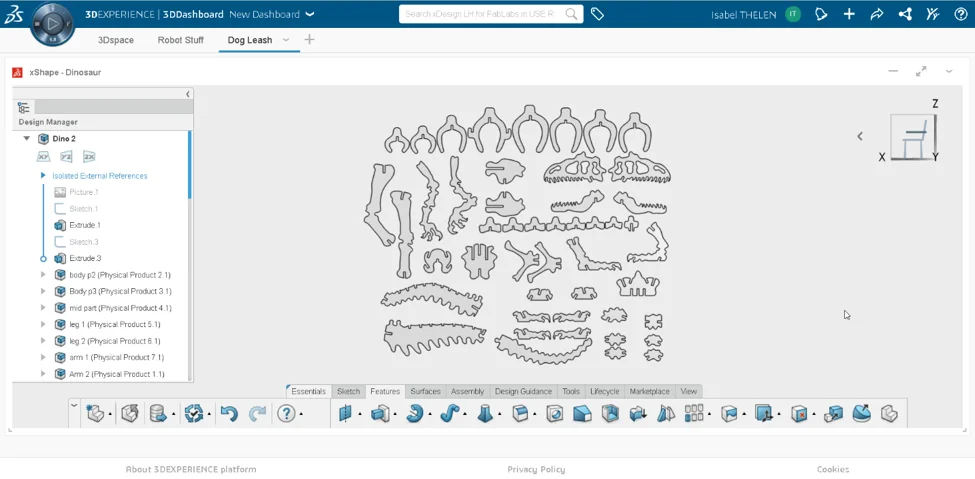
Task: Select the Extrude feature tool
Action: point(380,414)
